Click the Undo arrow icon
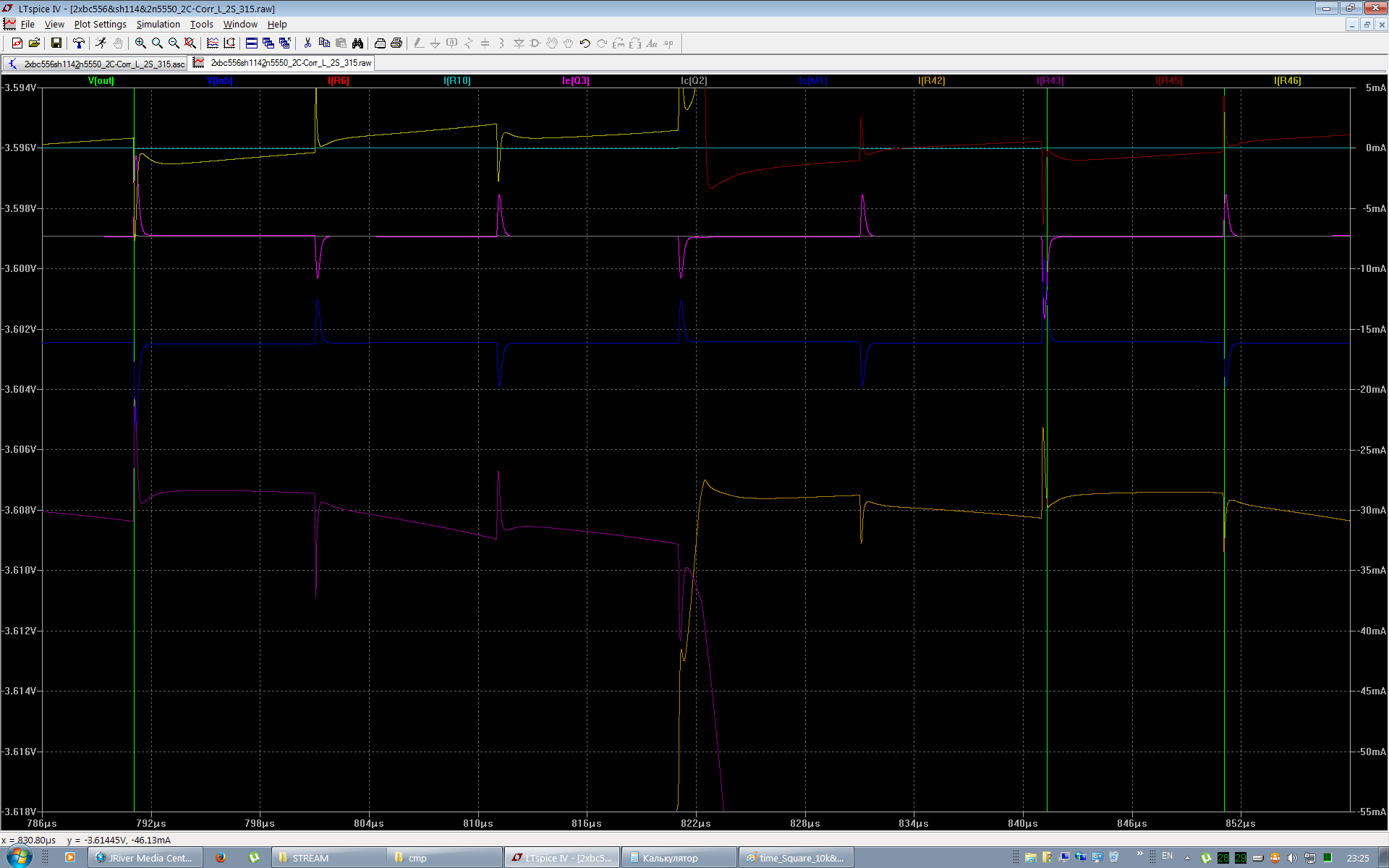Viewport: 1389px width, 868px height. tap(585, 43)
